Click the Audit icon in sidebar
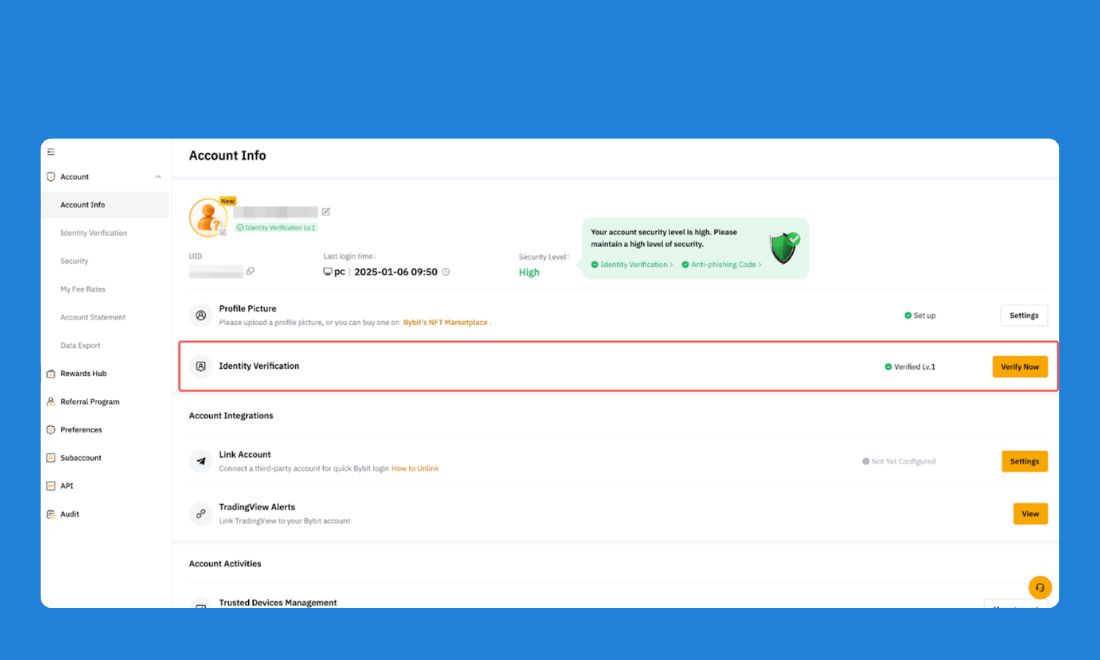The height and width of the screenshot is (660, 1100). pos(51,513)
